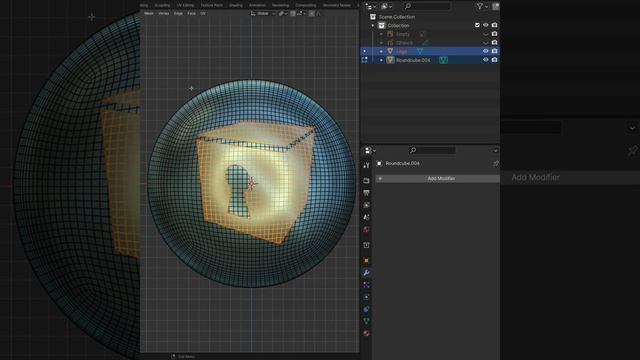Switch to the Shading workspace tab
Image resolution: width=640 pixels, height=360 pixels.
point(236,5)
